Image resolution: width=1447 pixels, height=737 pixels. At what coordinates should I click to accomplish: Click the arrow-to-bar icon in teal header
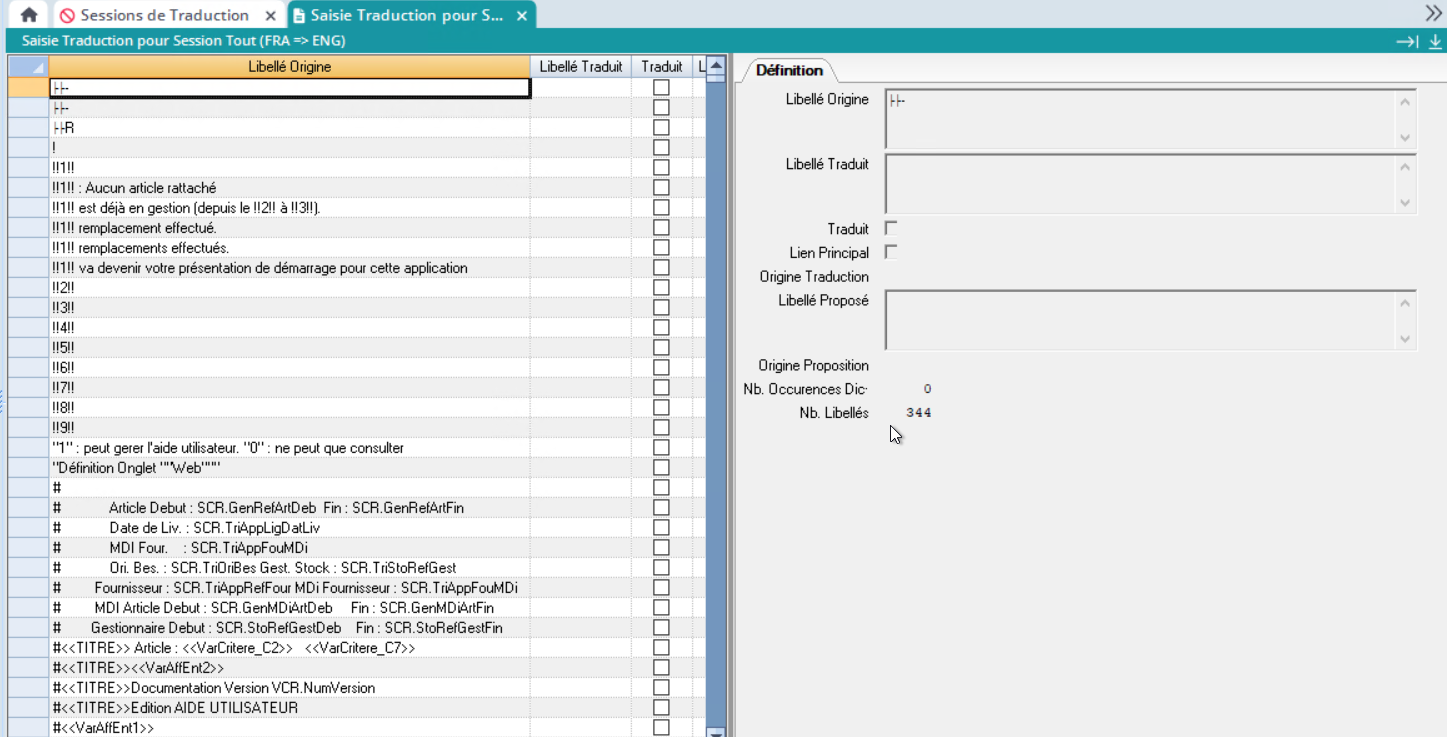(x=1407, y=41)
